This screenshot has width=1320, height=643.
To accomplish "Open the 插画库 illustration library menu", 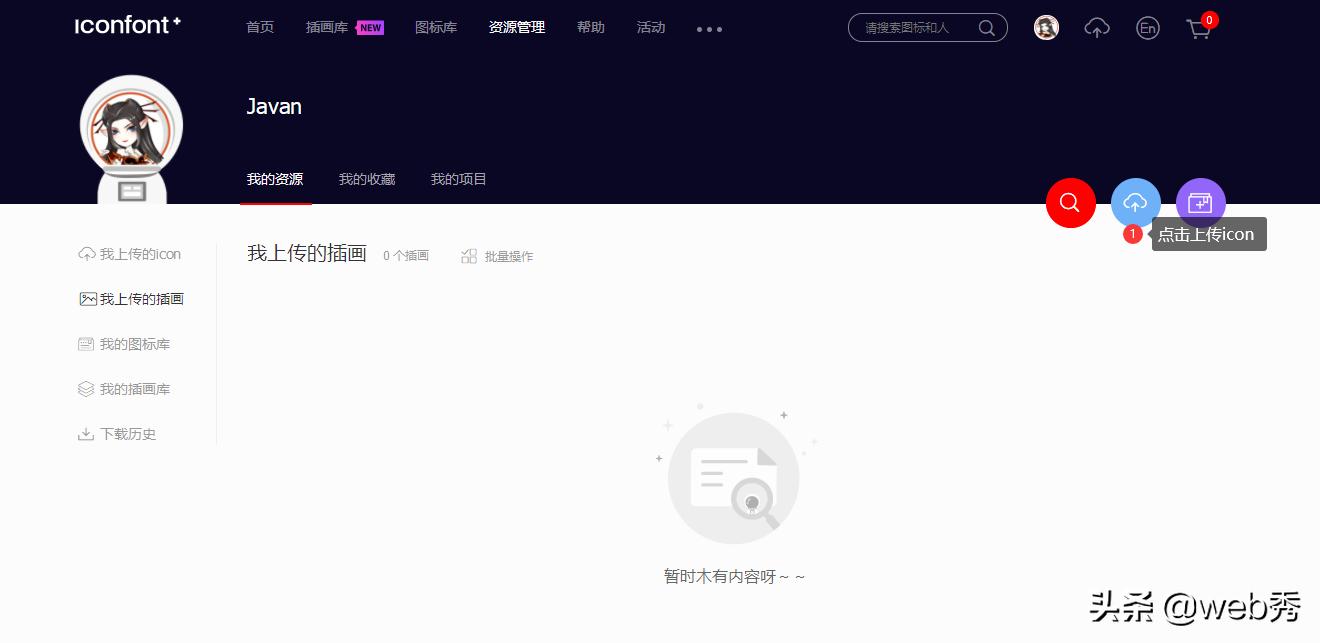I will tap(327, 28).
